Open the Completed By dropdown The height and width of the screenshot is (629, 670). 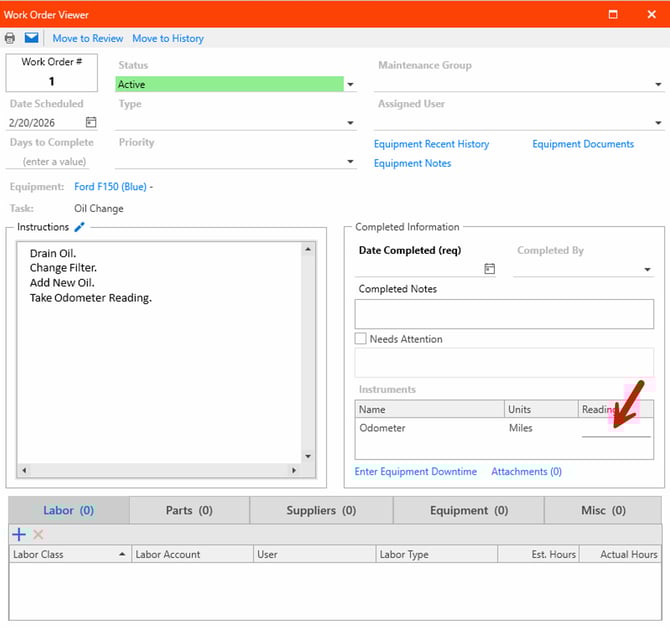click(x=647, y=270)
